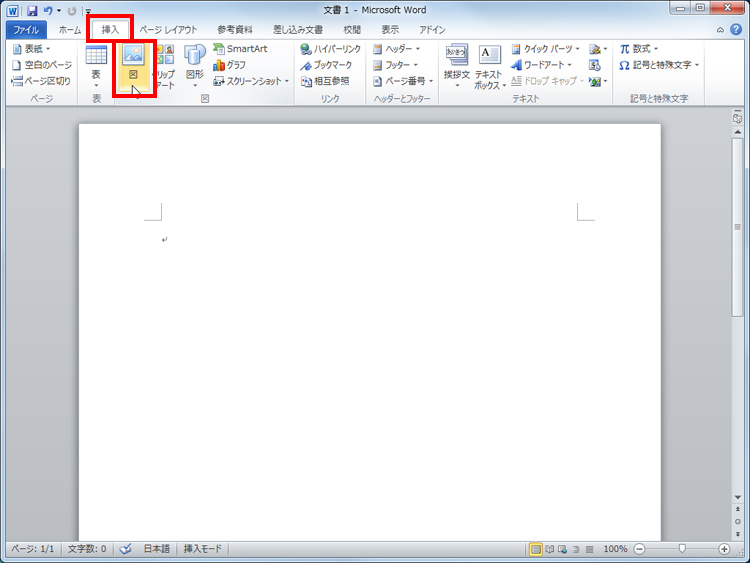Toggle the ruler above the vertical scrollbar
The height and width of the screenshot is (563, 750).
coord(738,118)
